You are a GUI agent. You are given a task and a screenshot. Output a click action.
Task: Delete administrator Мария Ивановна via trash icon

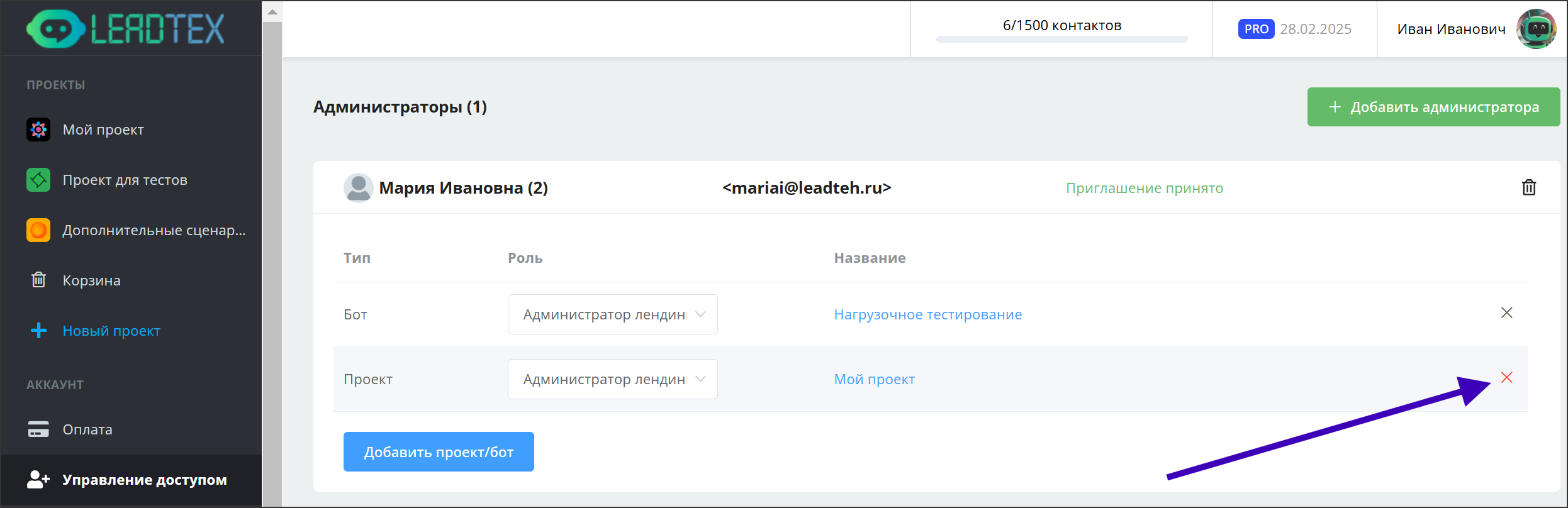1528,187
